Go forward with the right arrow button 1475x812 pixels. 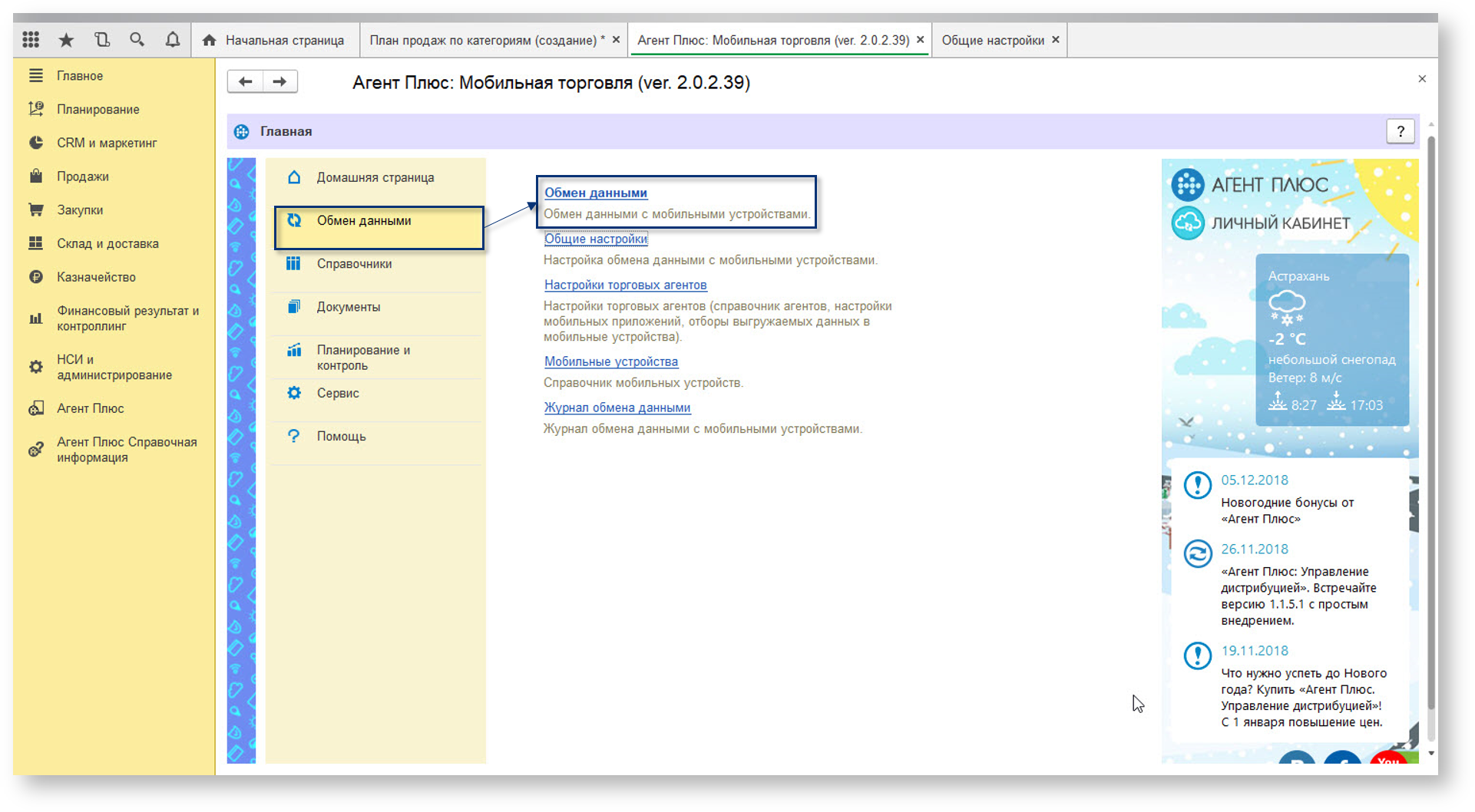point(280,81)
